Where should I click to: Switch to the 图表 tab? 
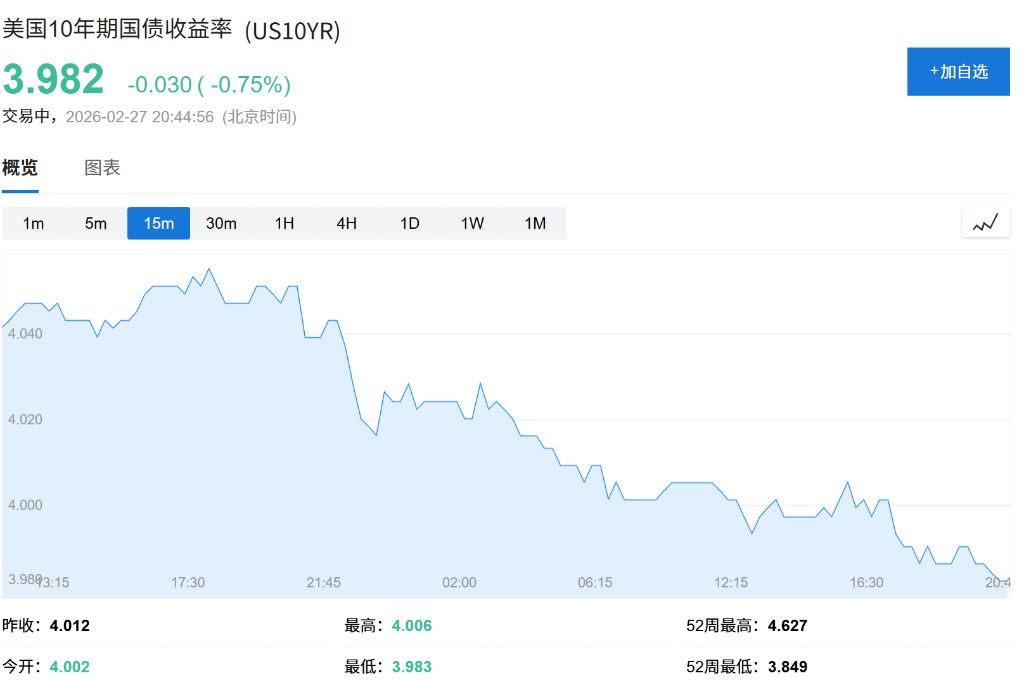coord(102,168)
